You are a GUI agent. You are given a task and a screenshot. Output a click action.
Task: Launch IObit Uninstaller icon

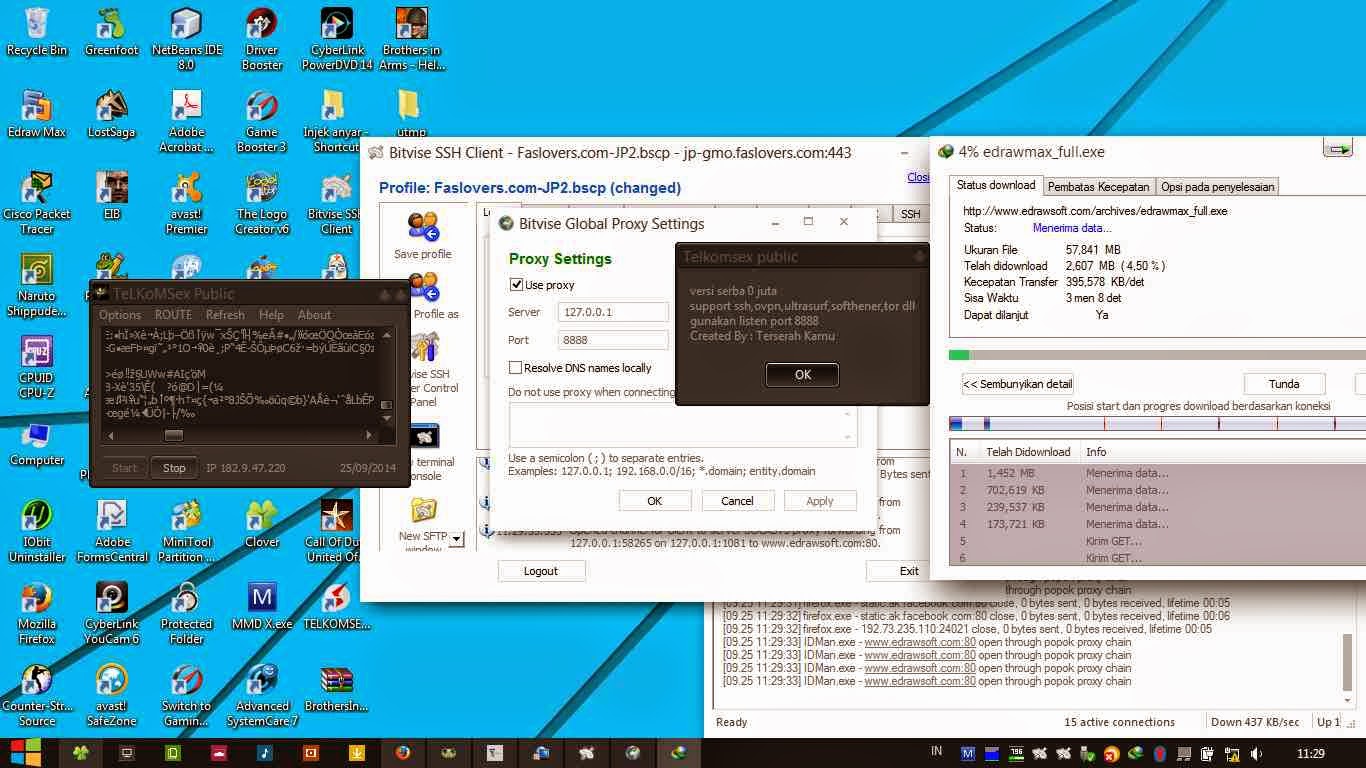click(x=37, y=530)
